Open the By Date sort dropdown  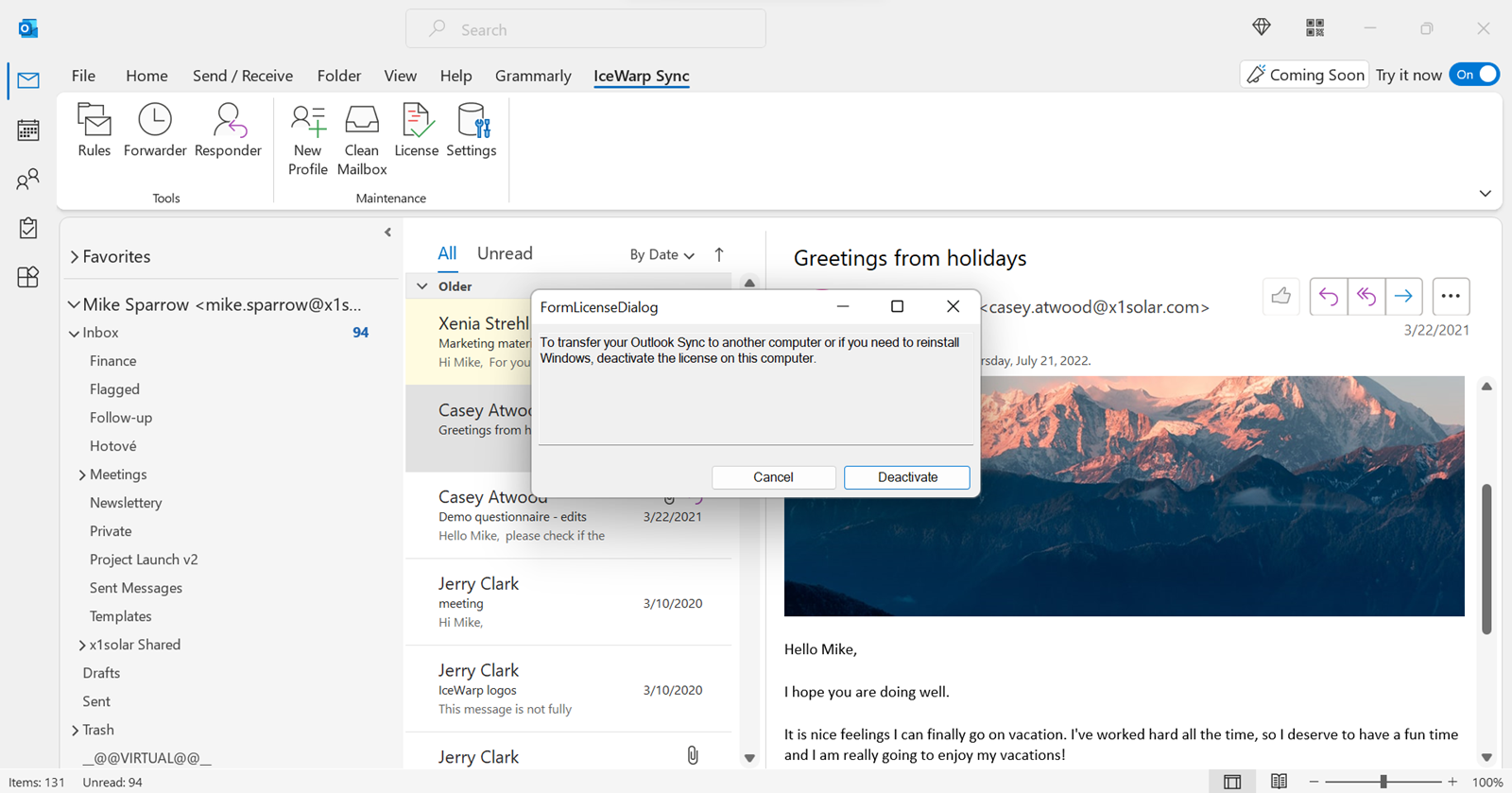tap(661, 254)
